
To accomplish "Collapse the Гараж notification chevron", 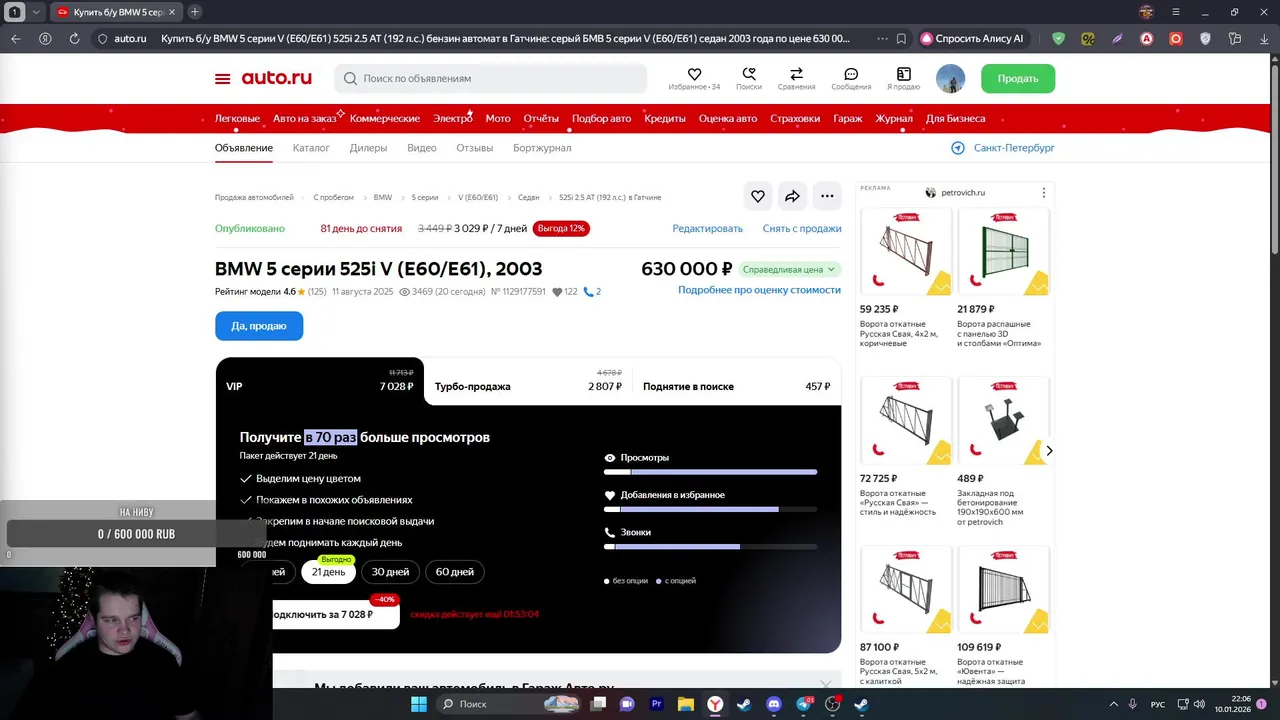I will click(825, 685).
